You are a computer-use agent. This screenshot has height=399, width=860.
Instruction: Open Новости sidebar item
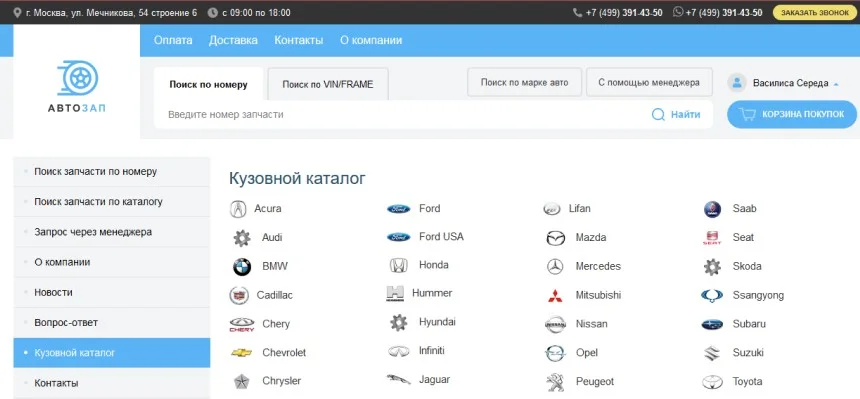coord(112,293)
